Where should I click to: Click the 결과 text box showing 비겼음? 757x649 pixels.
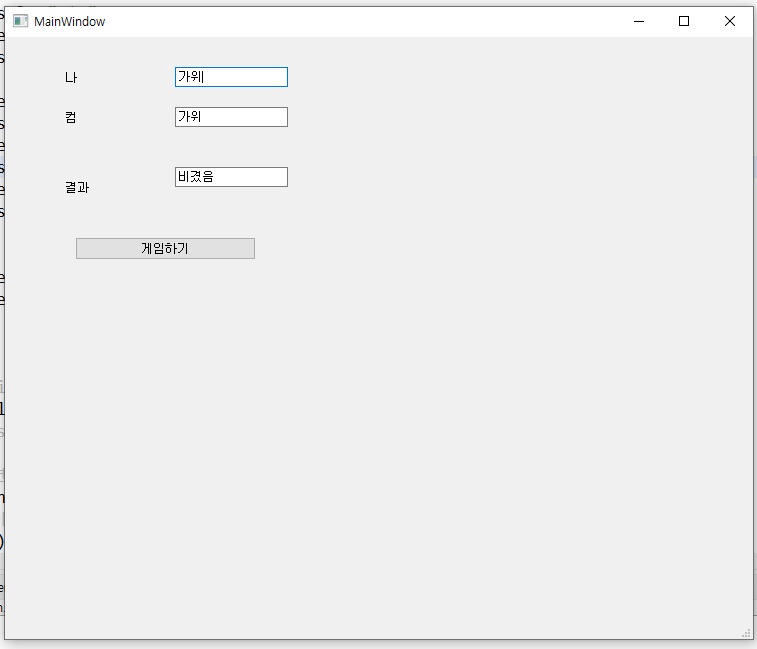[x=231, y=177]
